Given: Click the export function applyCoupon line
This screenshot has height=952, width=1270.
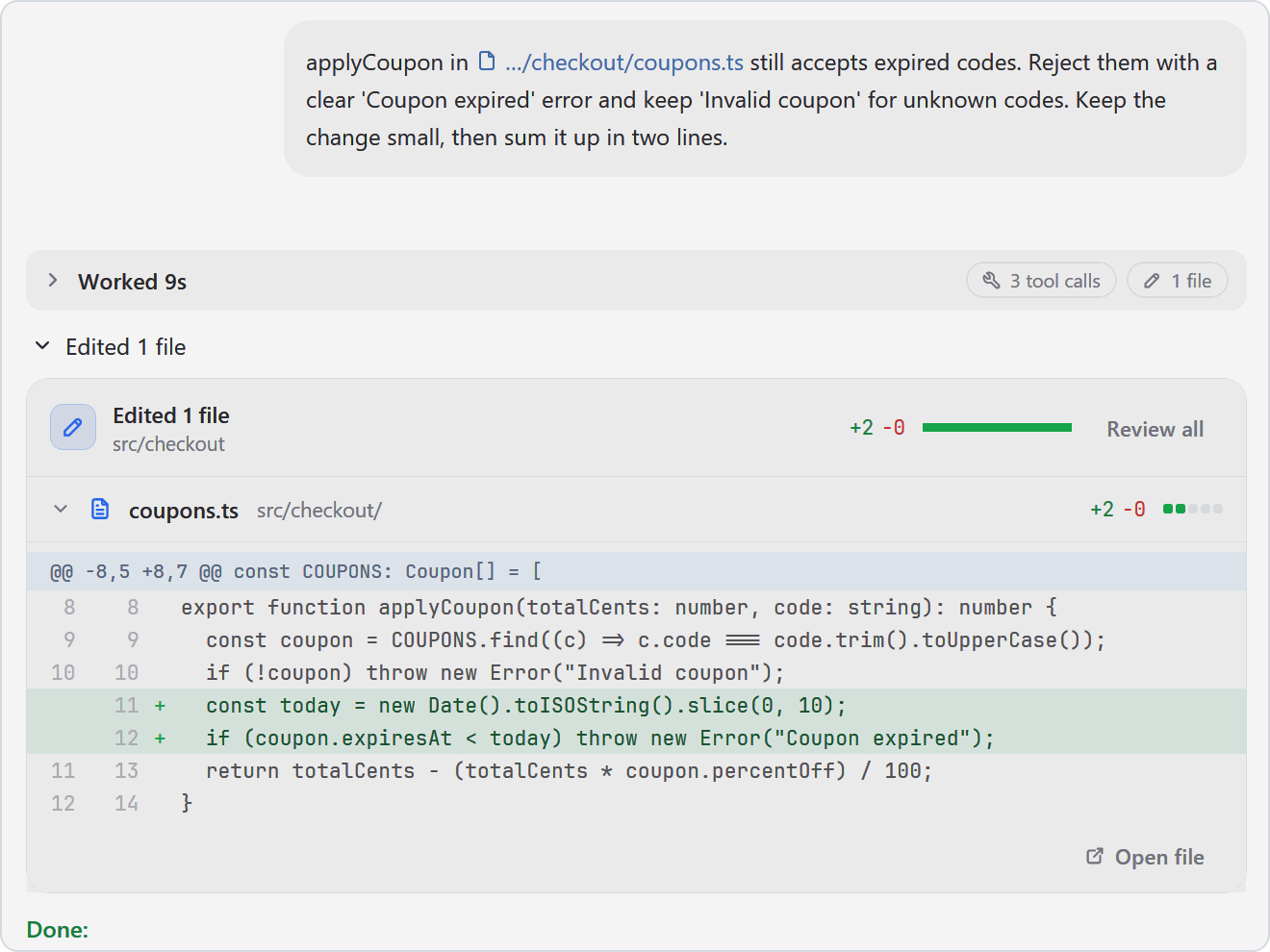Looking at the screenshot, I should tap(636, 608).
